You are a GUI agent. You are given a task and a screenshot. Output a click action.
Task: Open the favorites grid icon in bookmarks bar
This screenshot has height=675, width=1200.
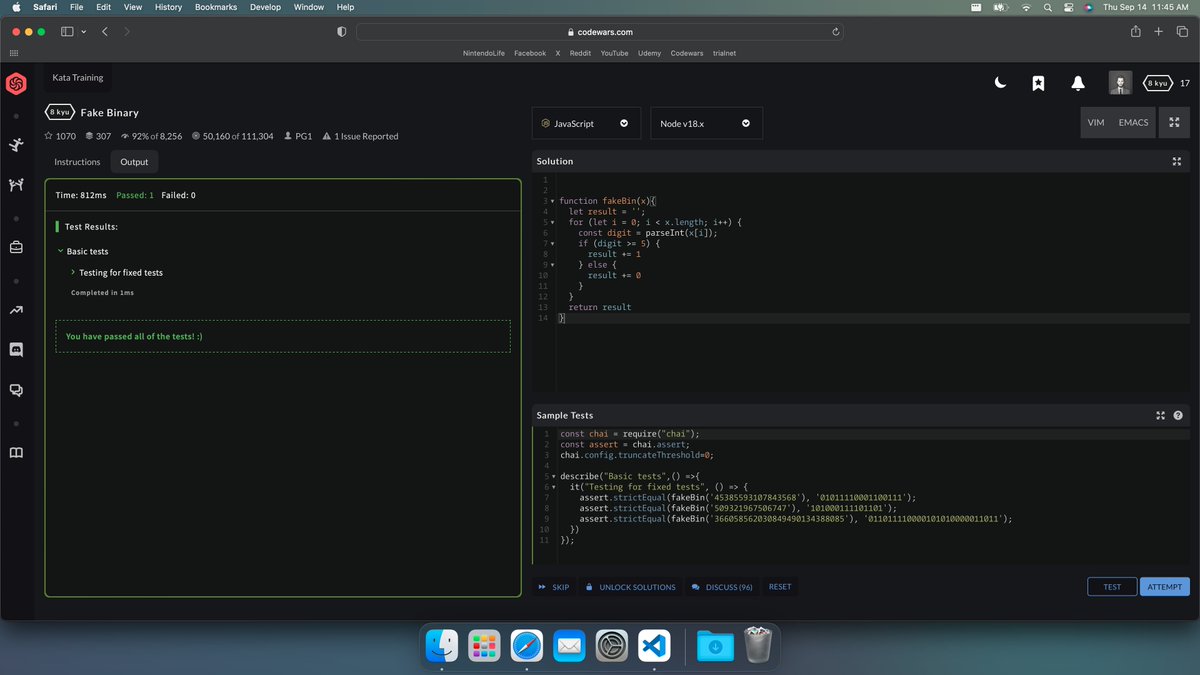point(15,53)
